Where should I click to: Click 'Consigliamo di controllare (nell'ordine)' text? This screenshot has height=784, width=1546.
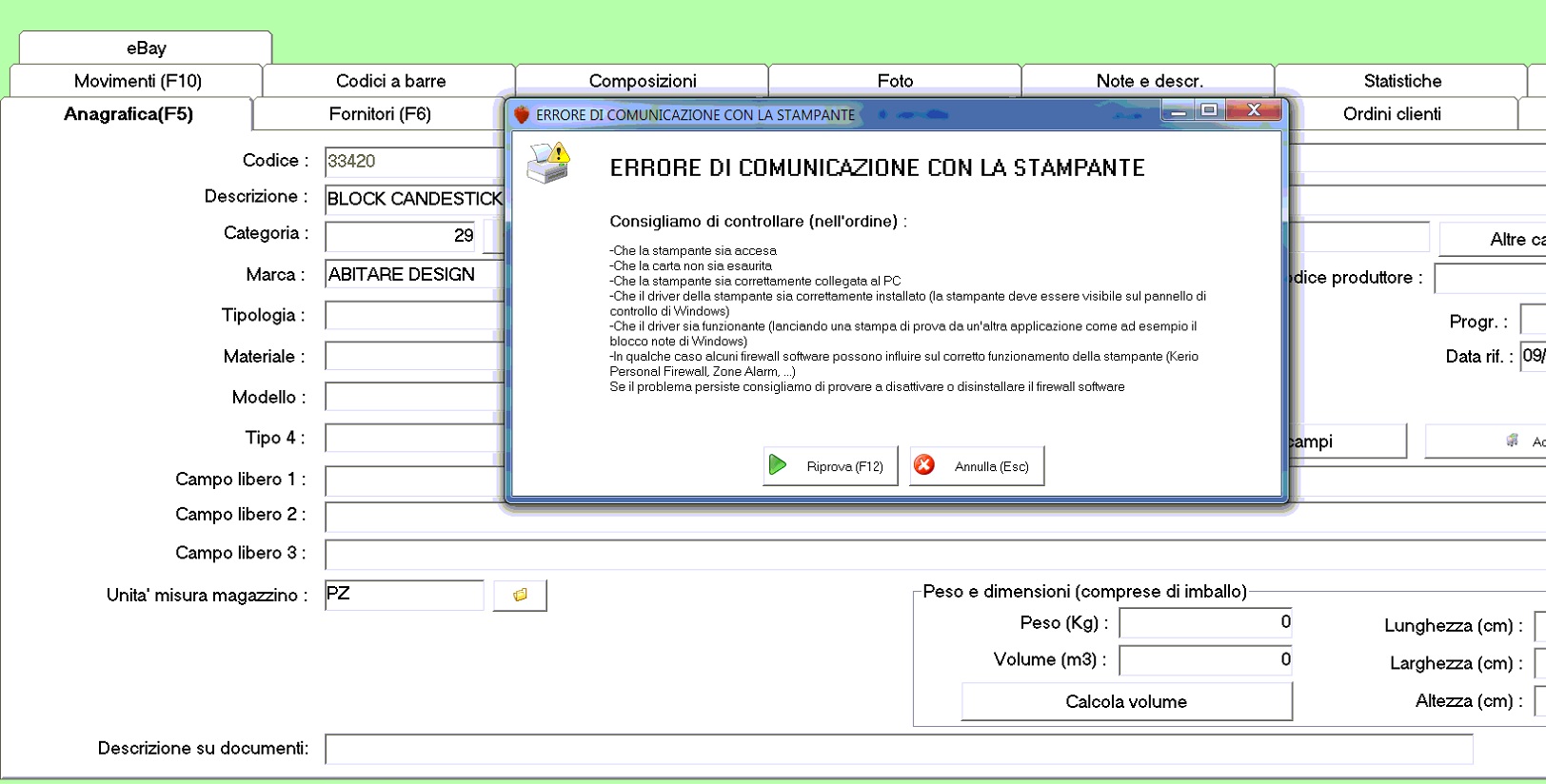[x=758, y=222]
